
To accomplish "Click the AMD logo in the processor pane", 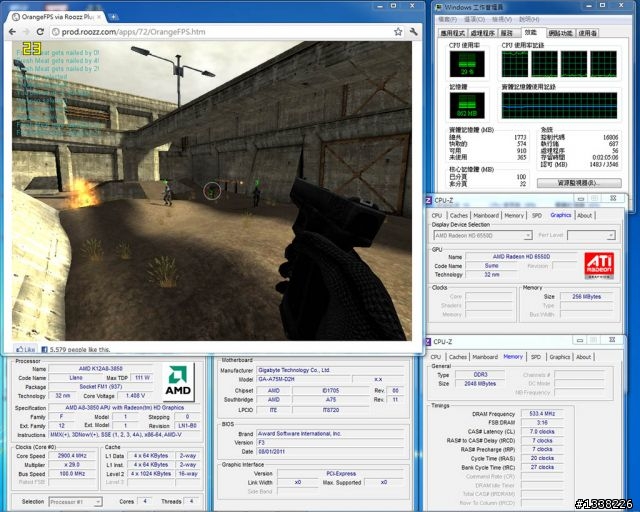I will pos(178,382).
